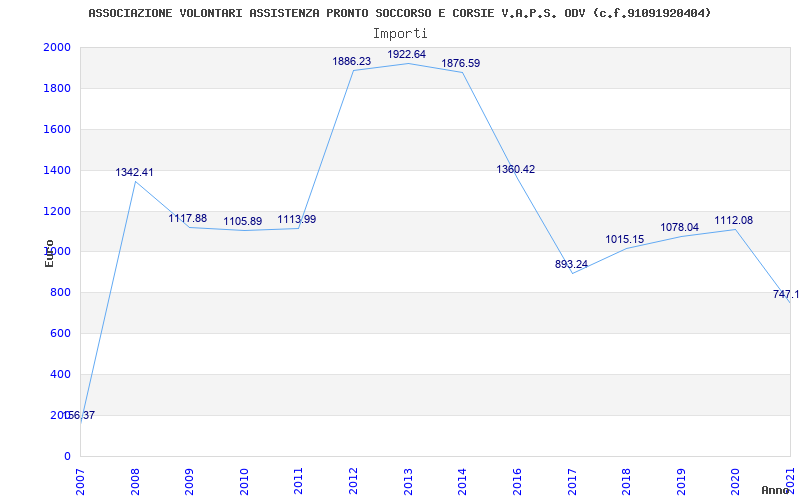
Task: Click the 893.24 data label
Action: click(571, 264)
